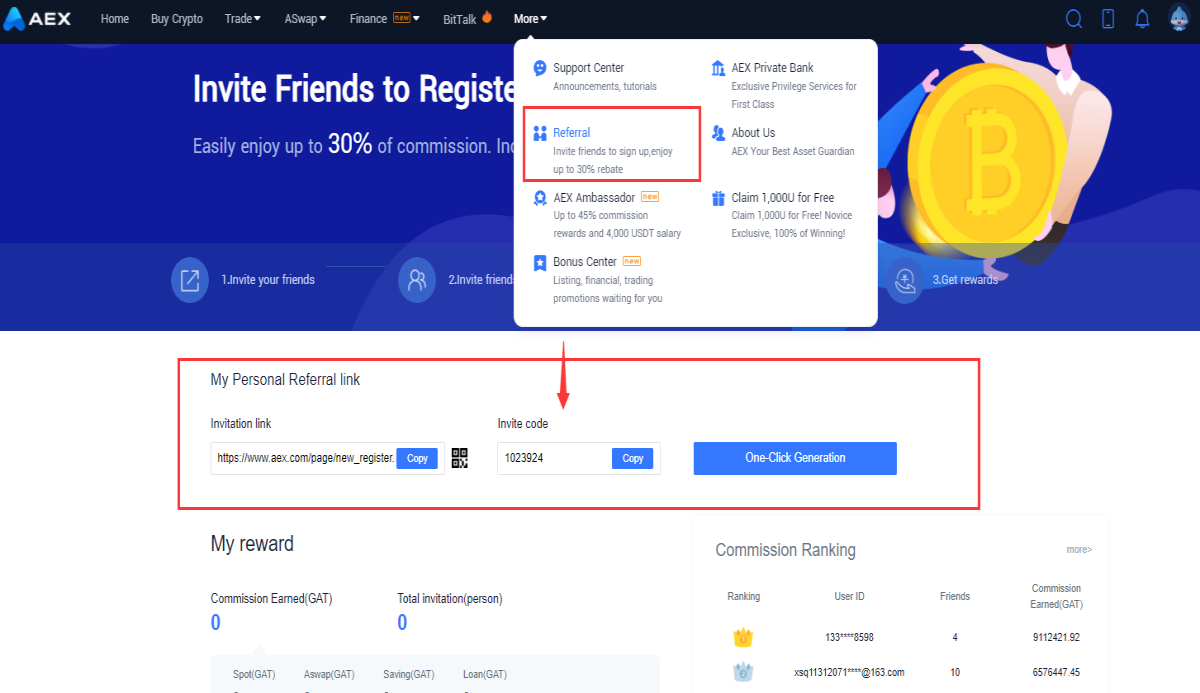The width and height of the screenshot is (1200, 693).
Task: Click the step 2 invite friends icon
Action: point(417,280)
